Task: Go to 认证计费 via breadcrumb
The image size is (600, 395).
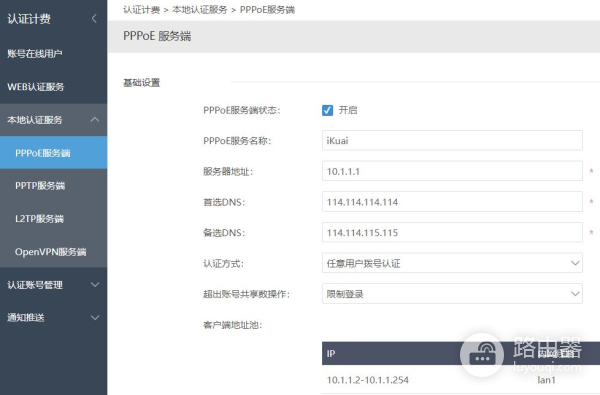Action: (x=141, y=10)
